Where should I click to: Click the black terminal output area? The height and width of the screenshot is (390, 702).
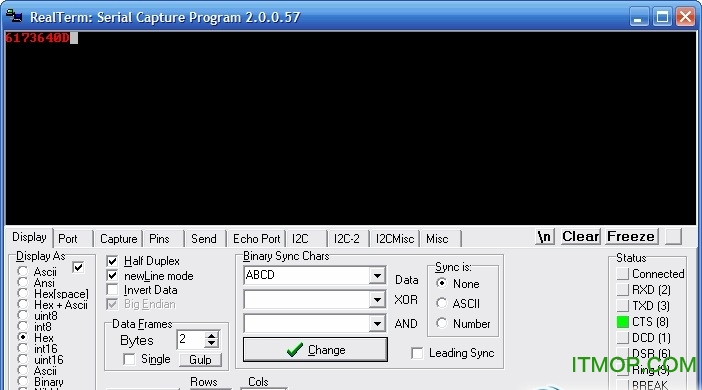click(351, 128)
